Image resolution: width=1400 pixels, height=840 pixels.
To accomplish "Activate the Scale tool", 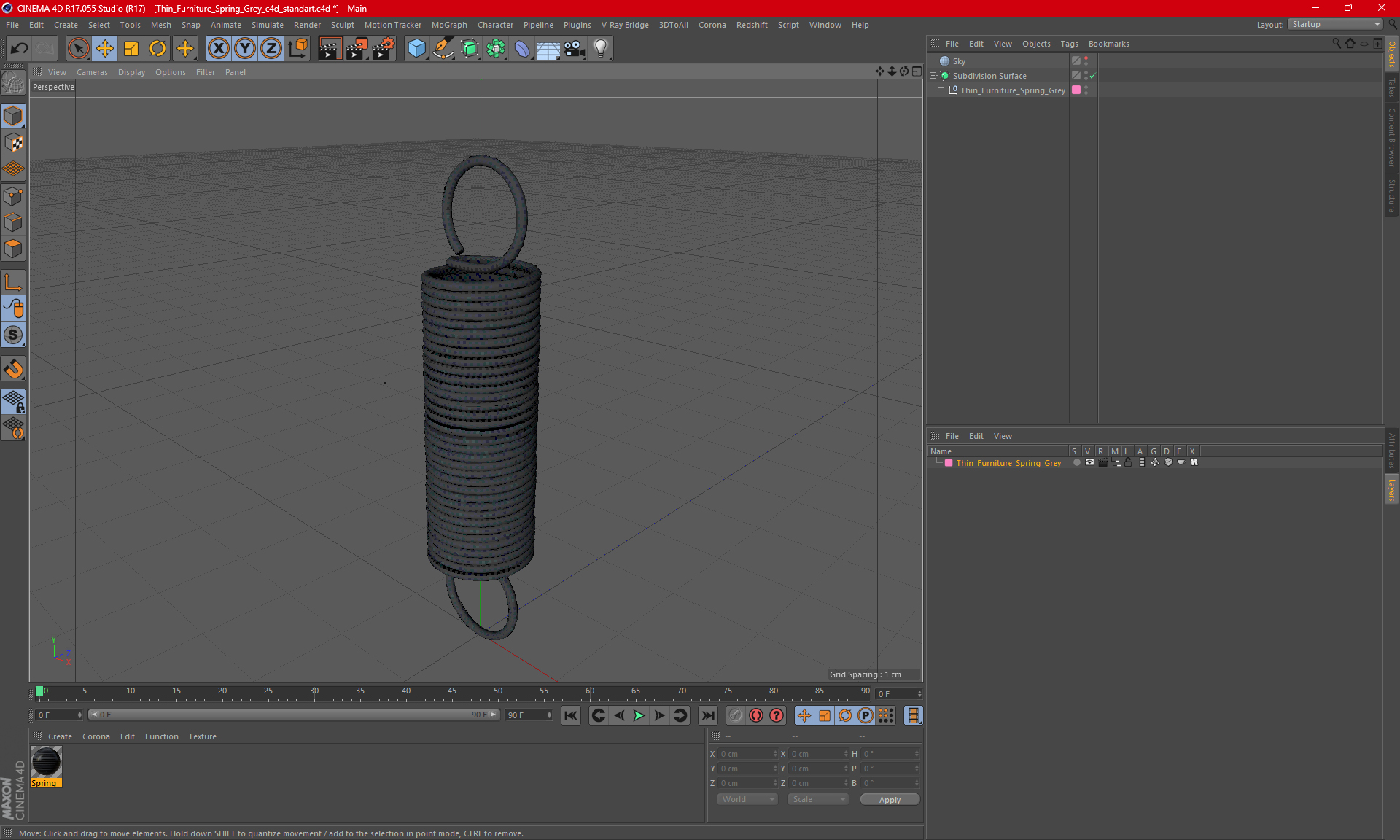I will coord(131,49).
